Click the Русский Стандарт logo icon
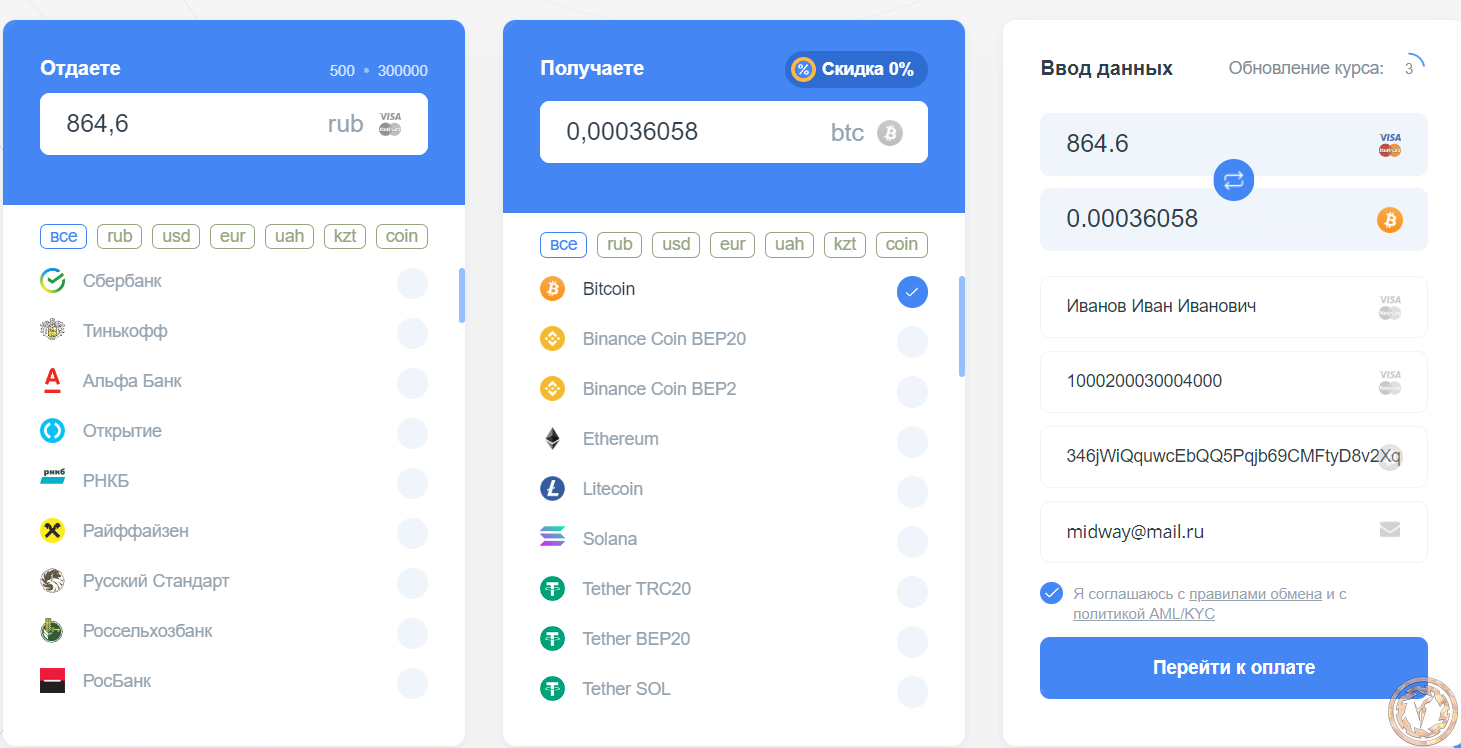This screenshot has height=748, width=1461. coord(52,581)
